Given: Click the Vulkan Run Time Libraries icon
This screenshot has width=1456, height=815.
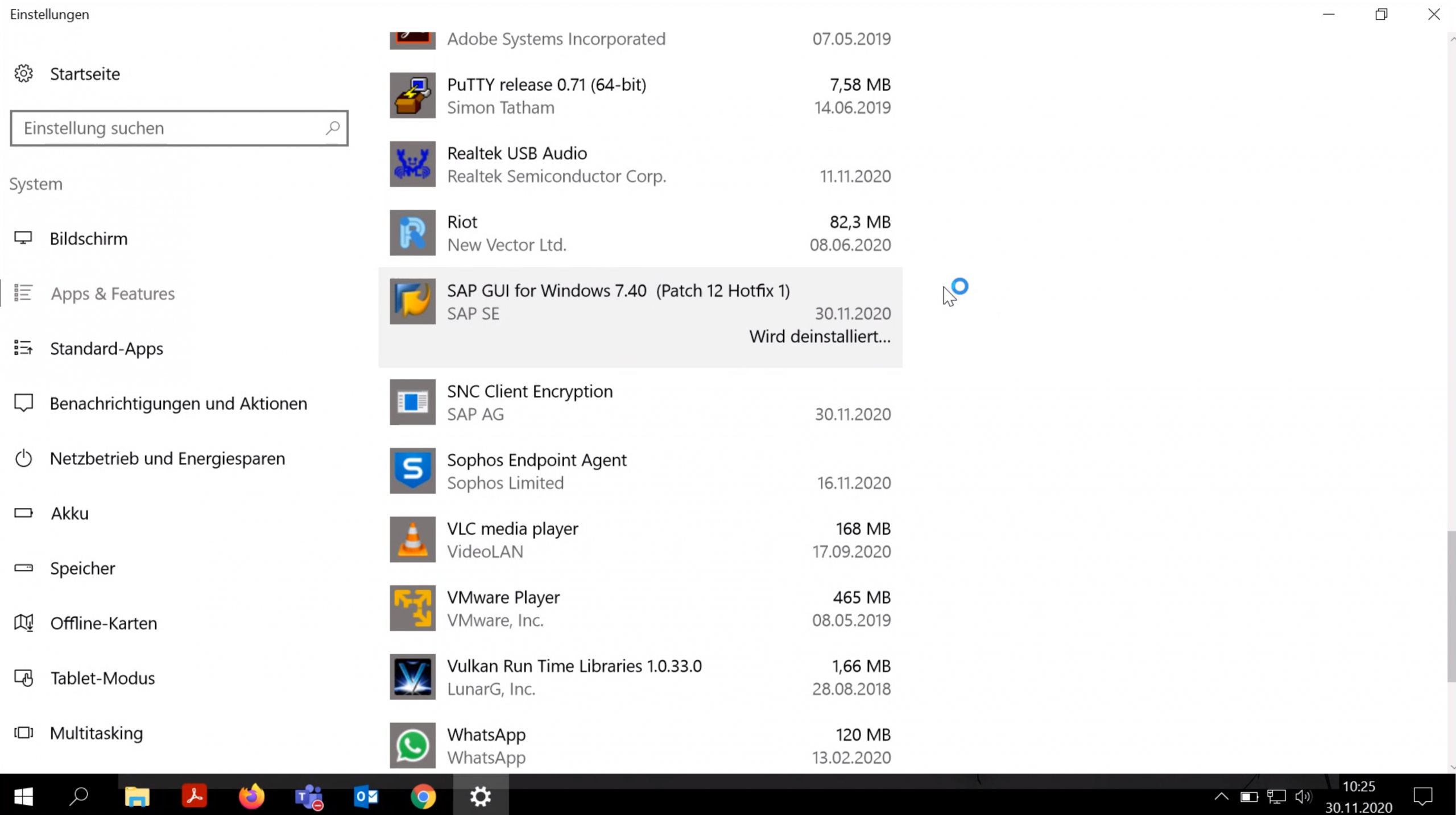Looking at the screenshot, I should (412, 677).
